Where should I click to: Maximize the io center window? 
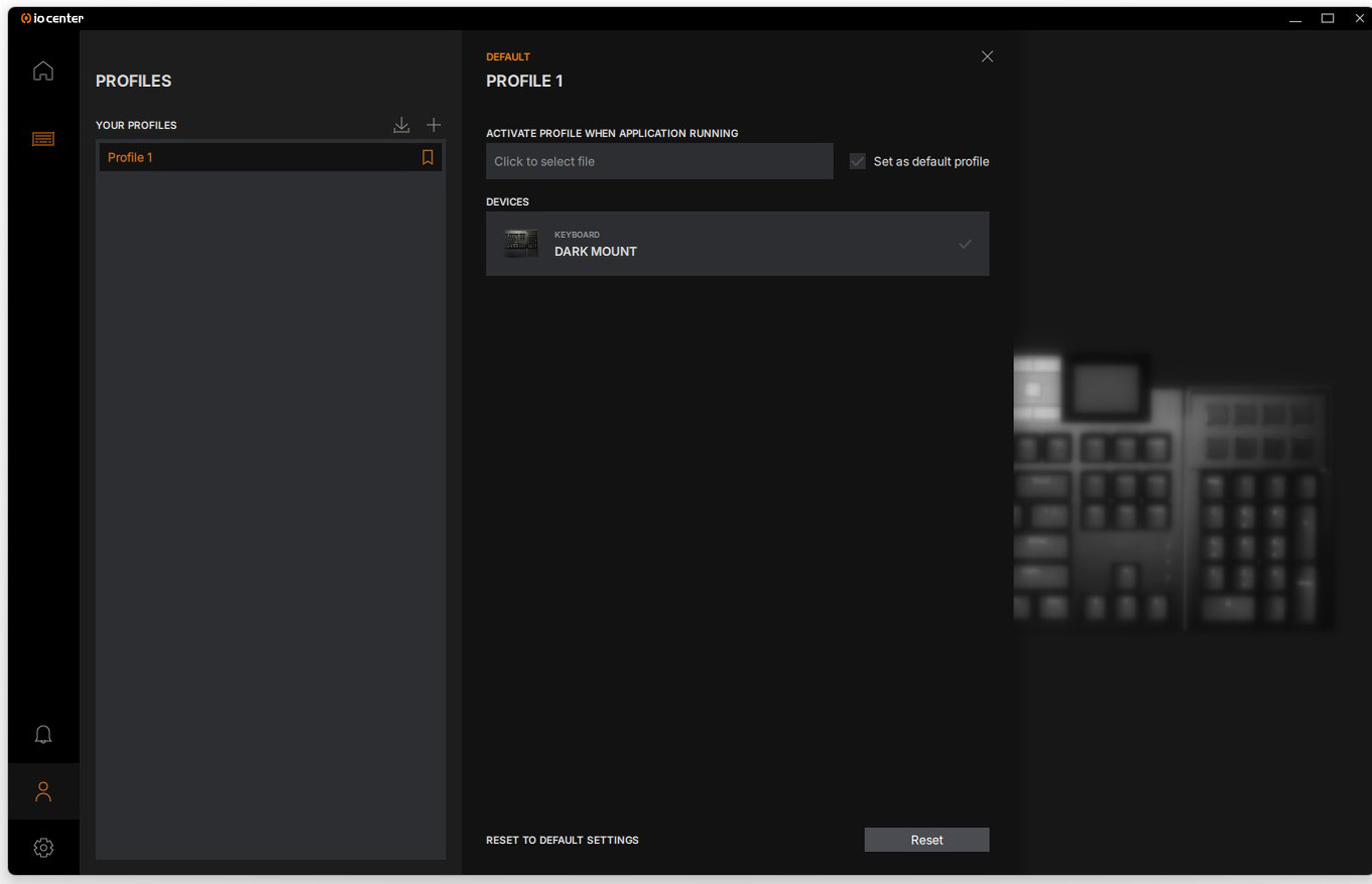coord(1327,18)
